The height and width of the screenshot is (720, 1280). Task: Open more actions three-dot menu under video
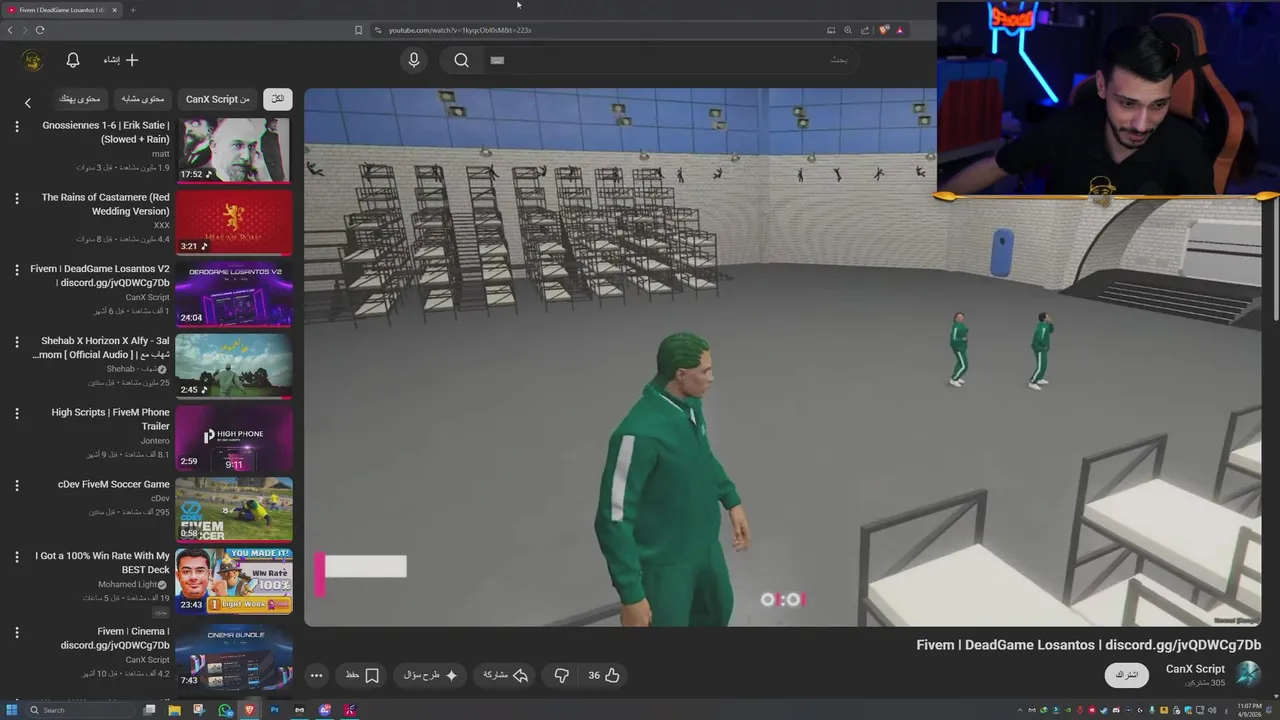coord(316,675)
